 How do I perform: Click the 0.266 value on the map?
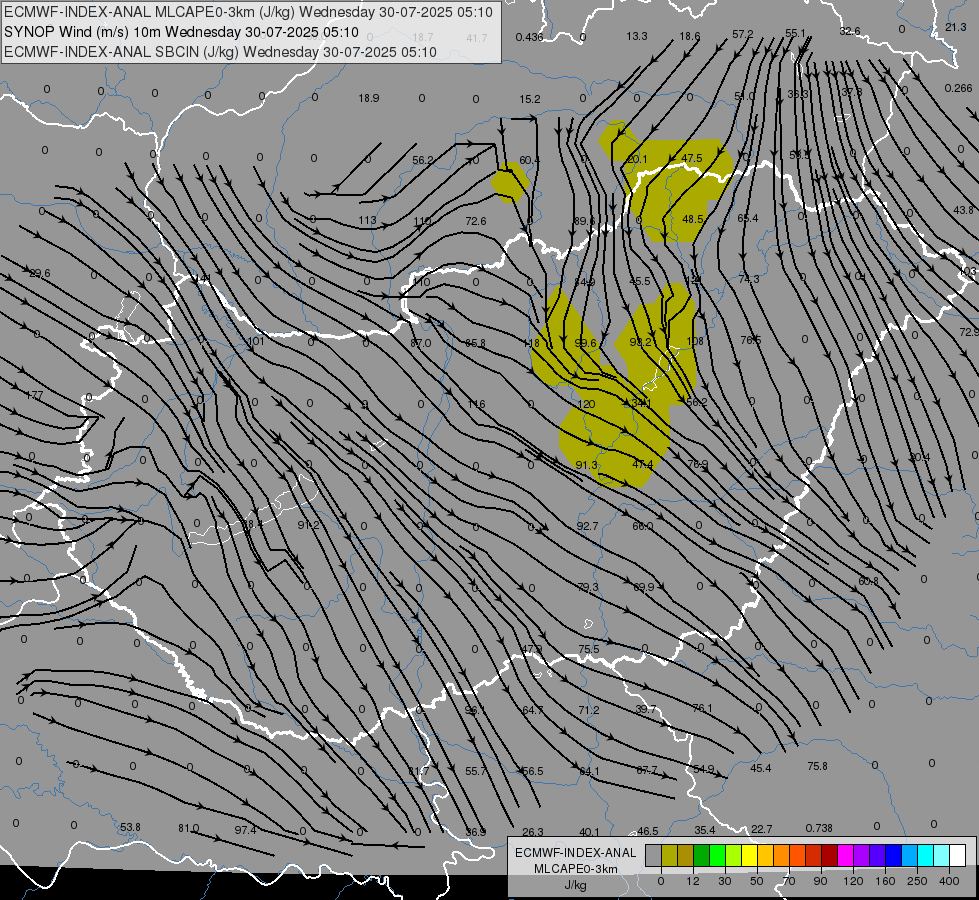pos(958,88)
